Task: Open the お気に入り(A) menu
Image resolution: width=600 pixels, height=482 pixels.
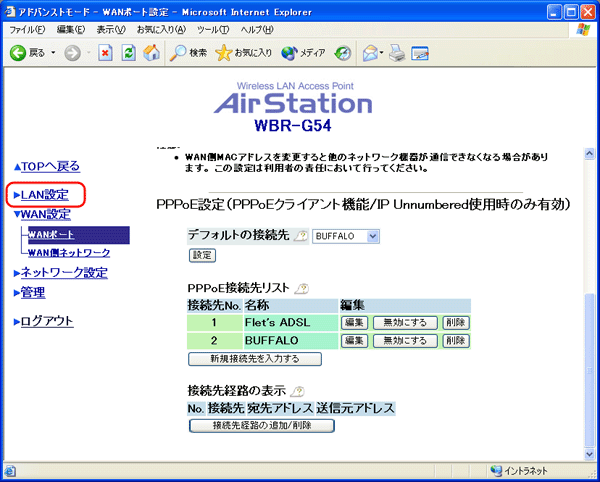Action: [161, 30]
